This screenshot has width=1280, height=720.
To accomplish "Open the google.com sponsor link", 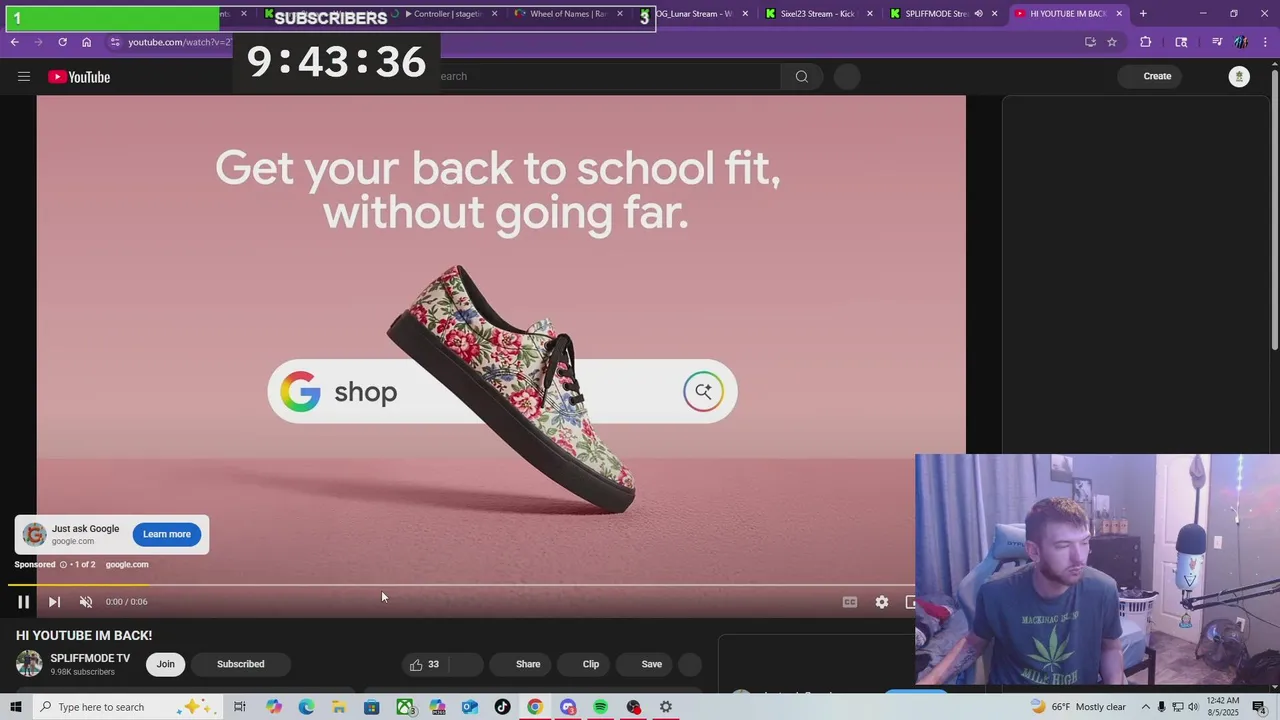I will (x=127, y=565).
